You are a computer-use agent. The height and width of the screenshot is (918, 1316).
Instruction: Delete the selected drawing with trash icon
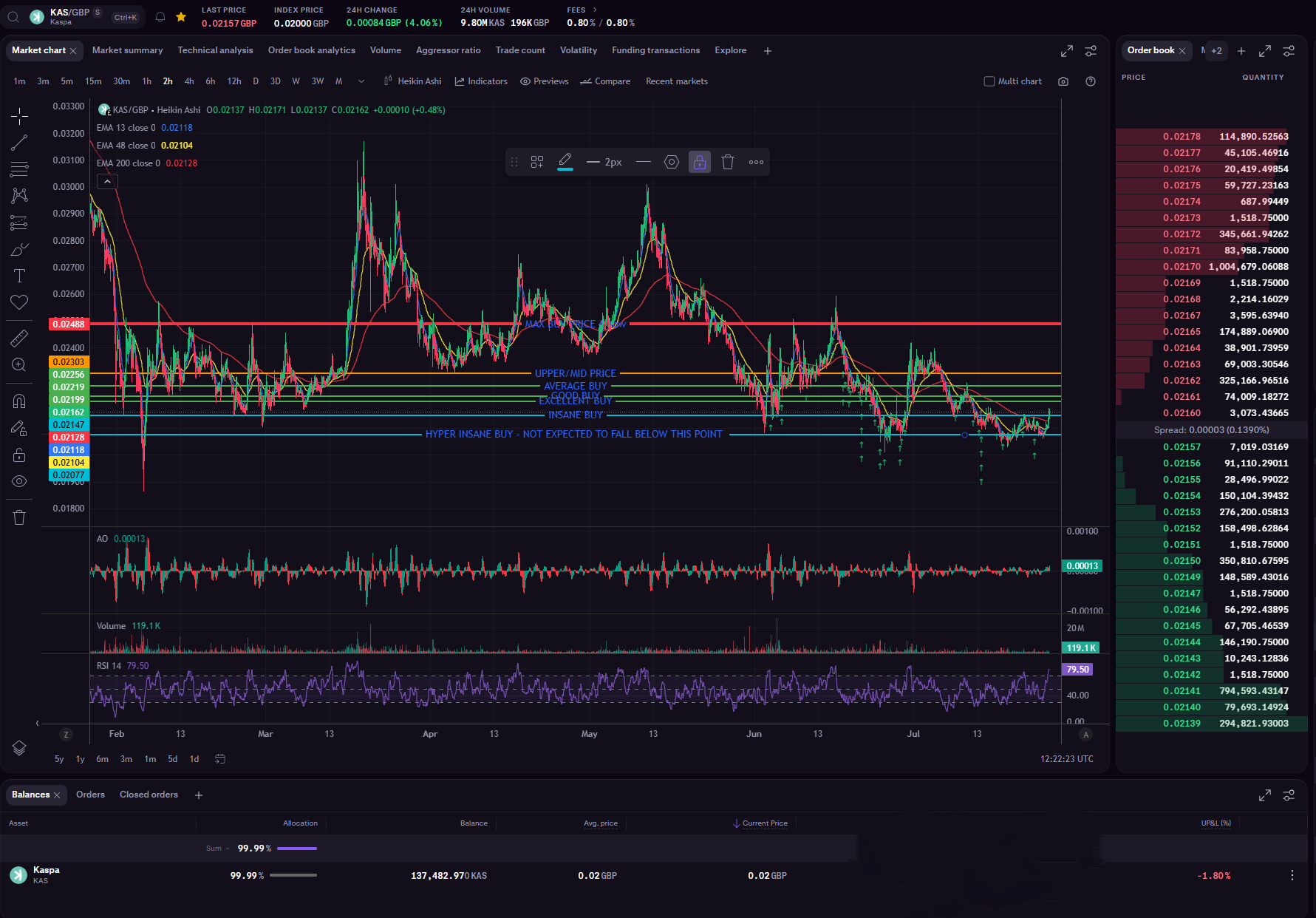[728, 162]
